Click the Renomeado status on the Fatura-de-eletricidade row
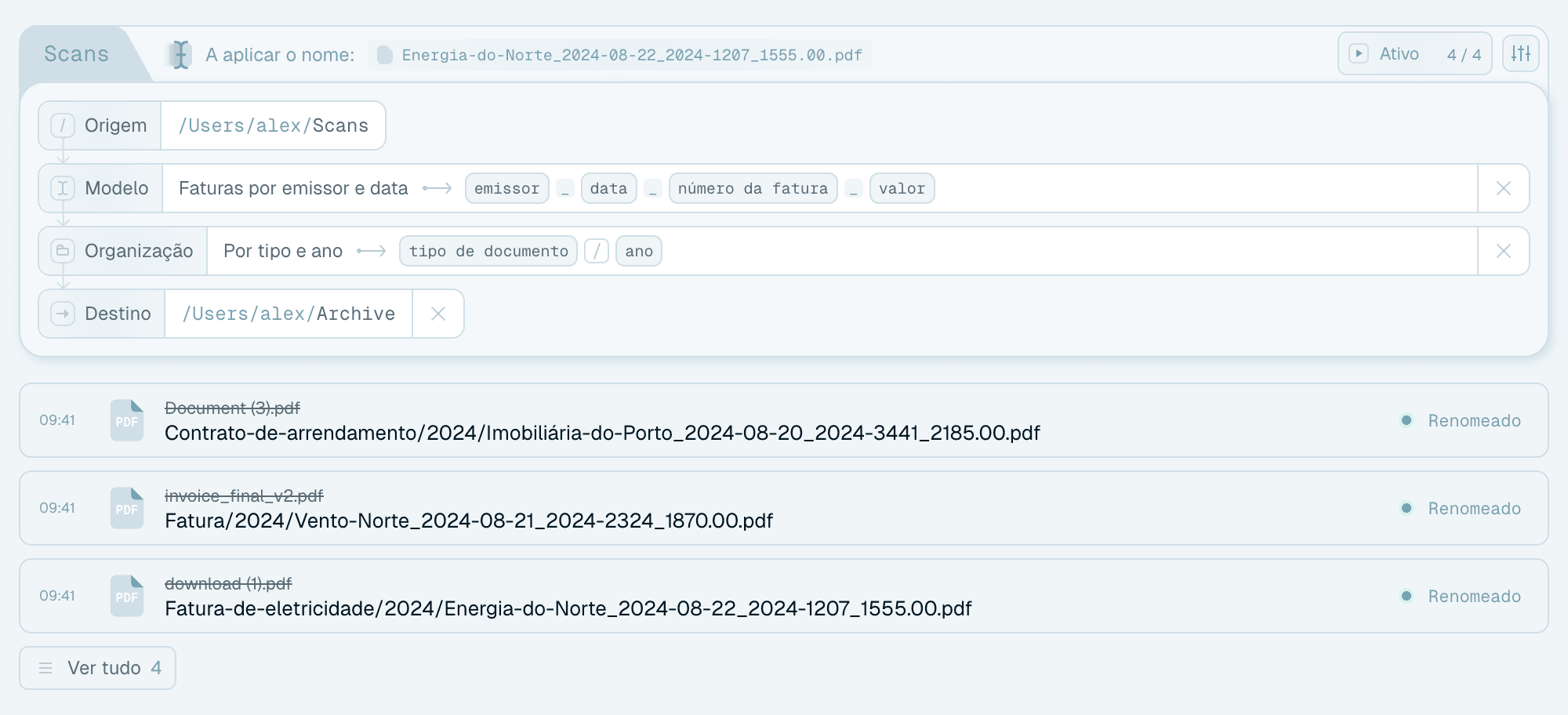Screen dimensions: 1568x715 coord(1461,596)
